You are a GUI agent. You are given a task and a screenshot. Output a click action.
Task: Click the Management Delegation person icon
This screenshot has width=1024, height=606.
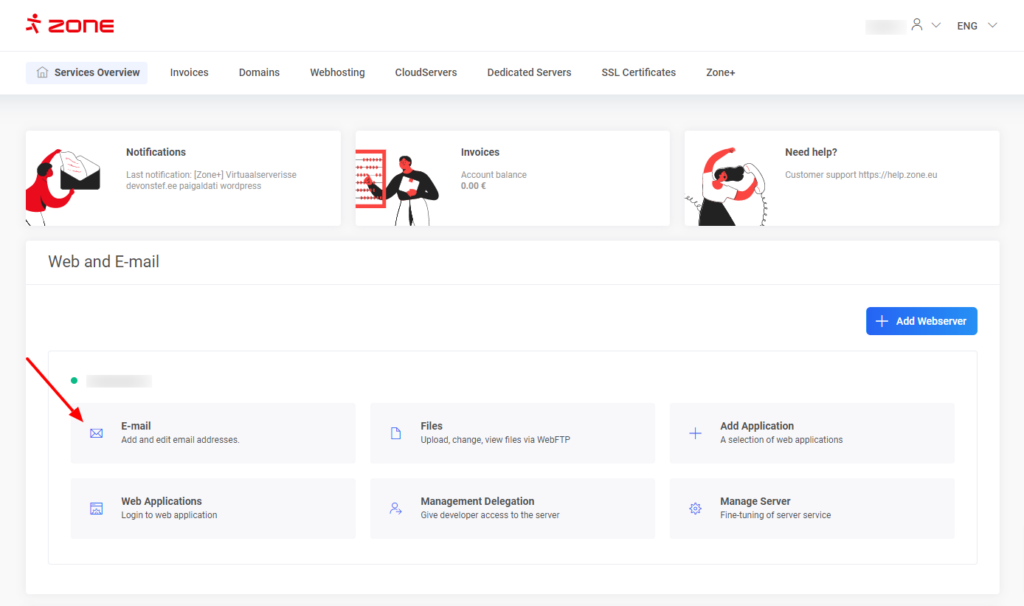click(396, 508)
